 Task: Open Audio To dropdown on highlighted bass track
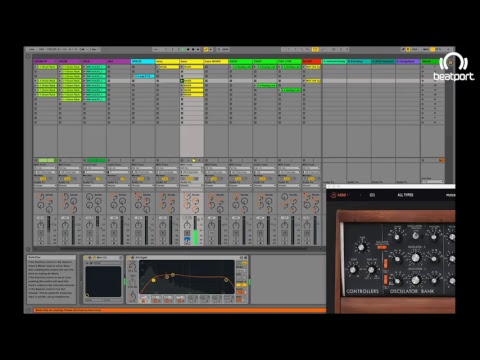[x=192, y=186]
